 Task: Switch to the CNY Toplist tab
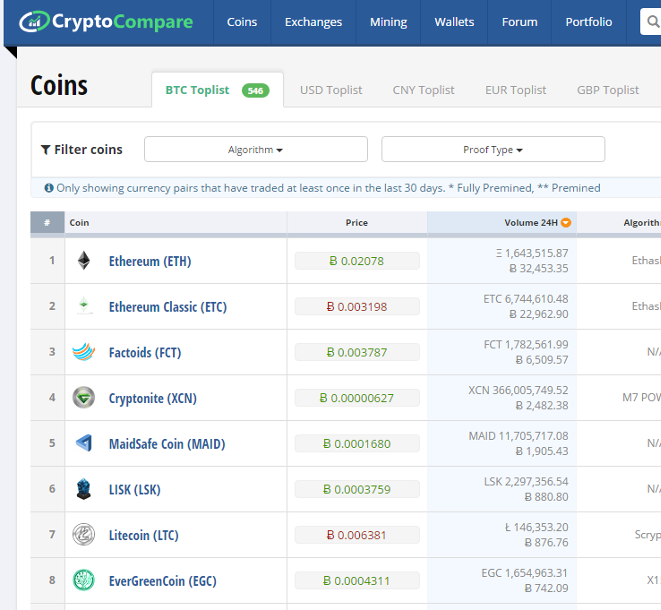(424, 90)
